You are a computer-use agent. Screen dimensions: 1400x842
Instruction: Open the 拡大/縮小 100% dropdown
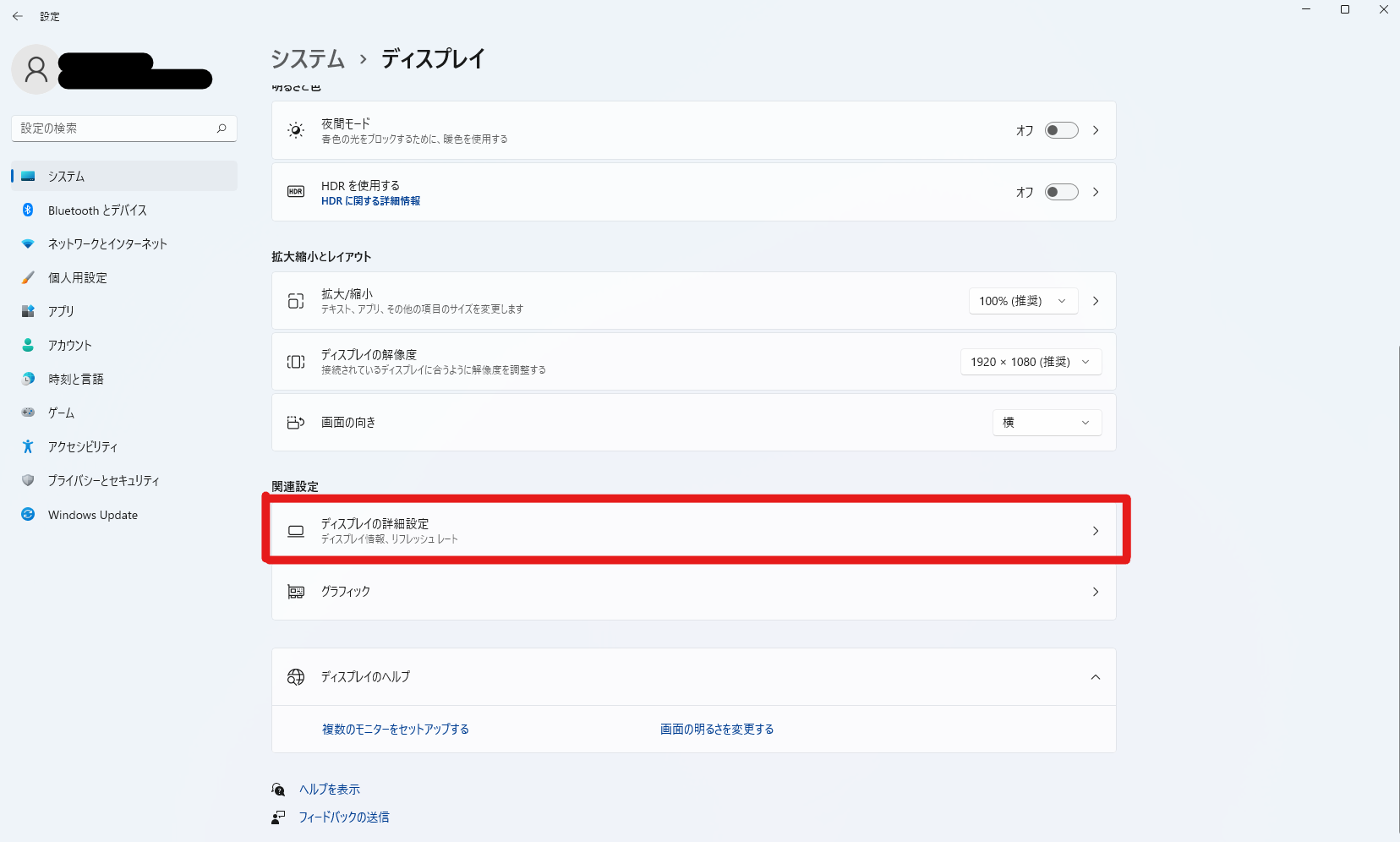pyautogui.click(x=1022, y=301)
